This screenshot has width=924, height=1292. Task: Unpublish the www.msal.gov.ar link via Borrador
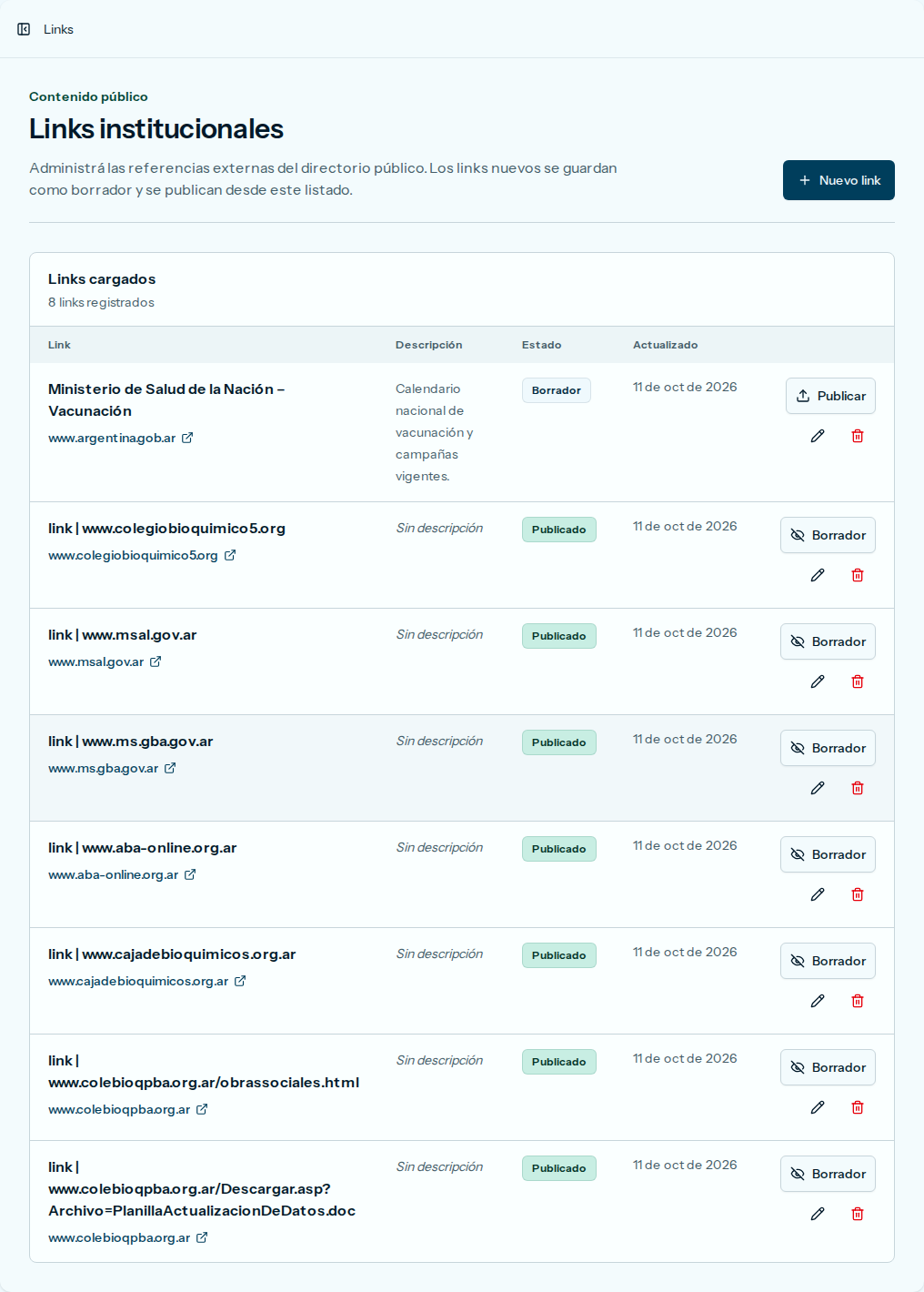point(828,641)
